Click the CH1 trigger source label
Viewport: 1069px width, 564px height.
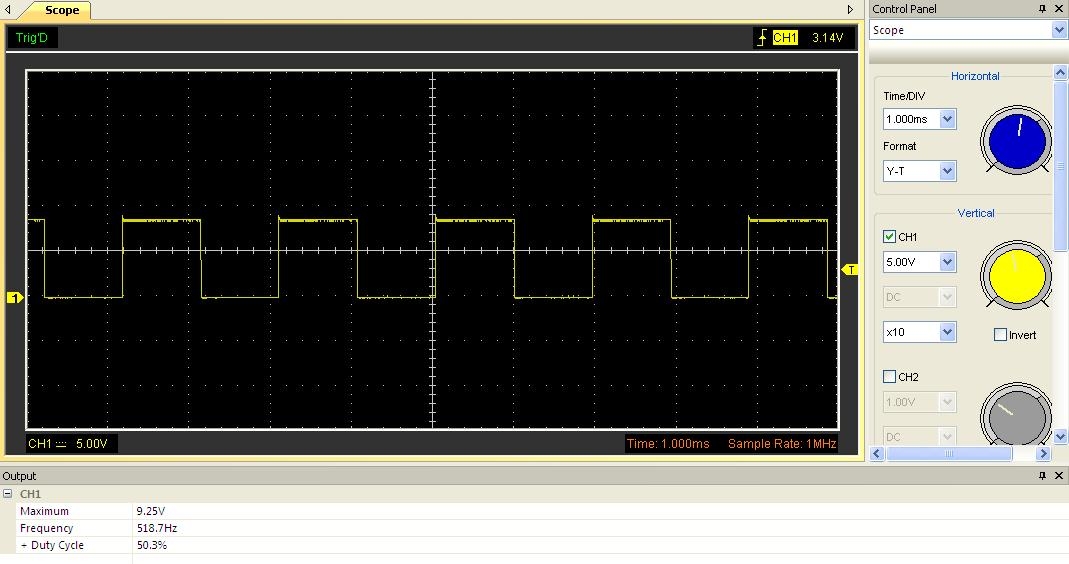pyautogui.click(x=785, y=38)
